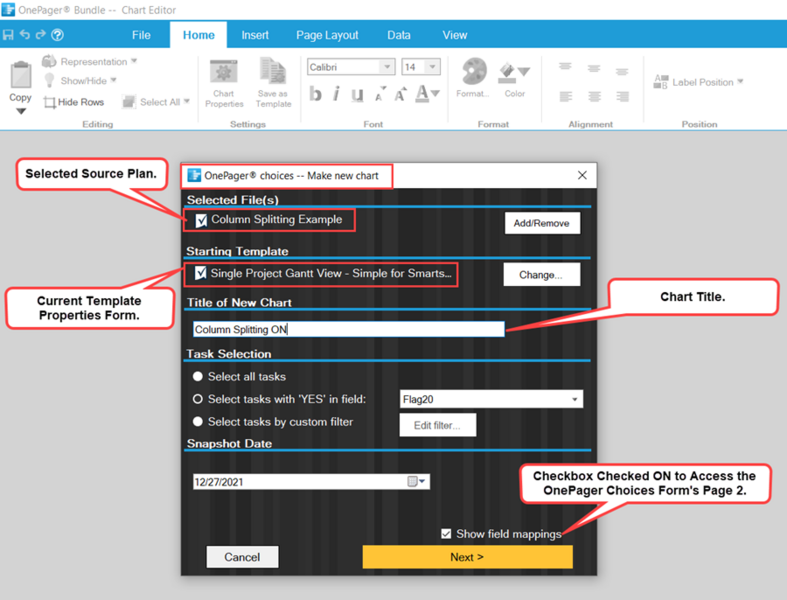This screenshot has width=787, height=600.
Task: Click the Redo arrow icon
Action: point(41,34)
